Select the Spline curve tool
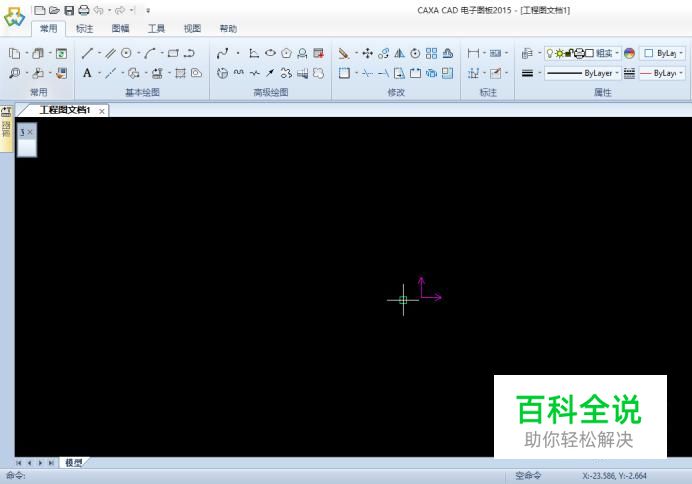 [x=222, y=53]
